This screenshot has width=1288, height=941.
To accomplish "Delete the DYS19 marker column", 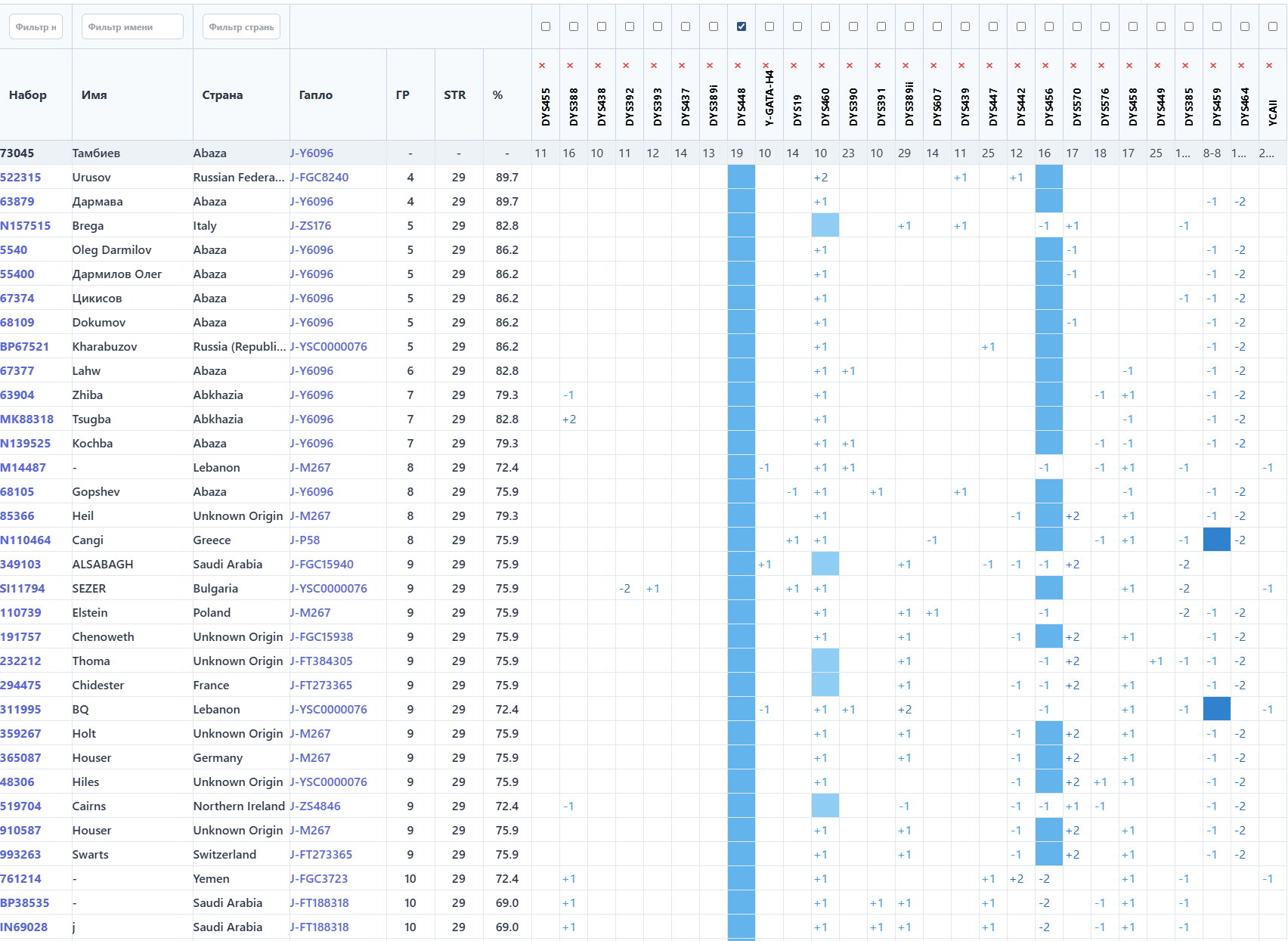I will (794, 66).
